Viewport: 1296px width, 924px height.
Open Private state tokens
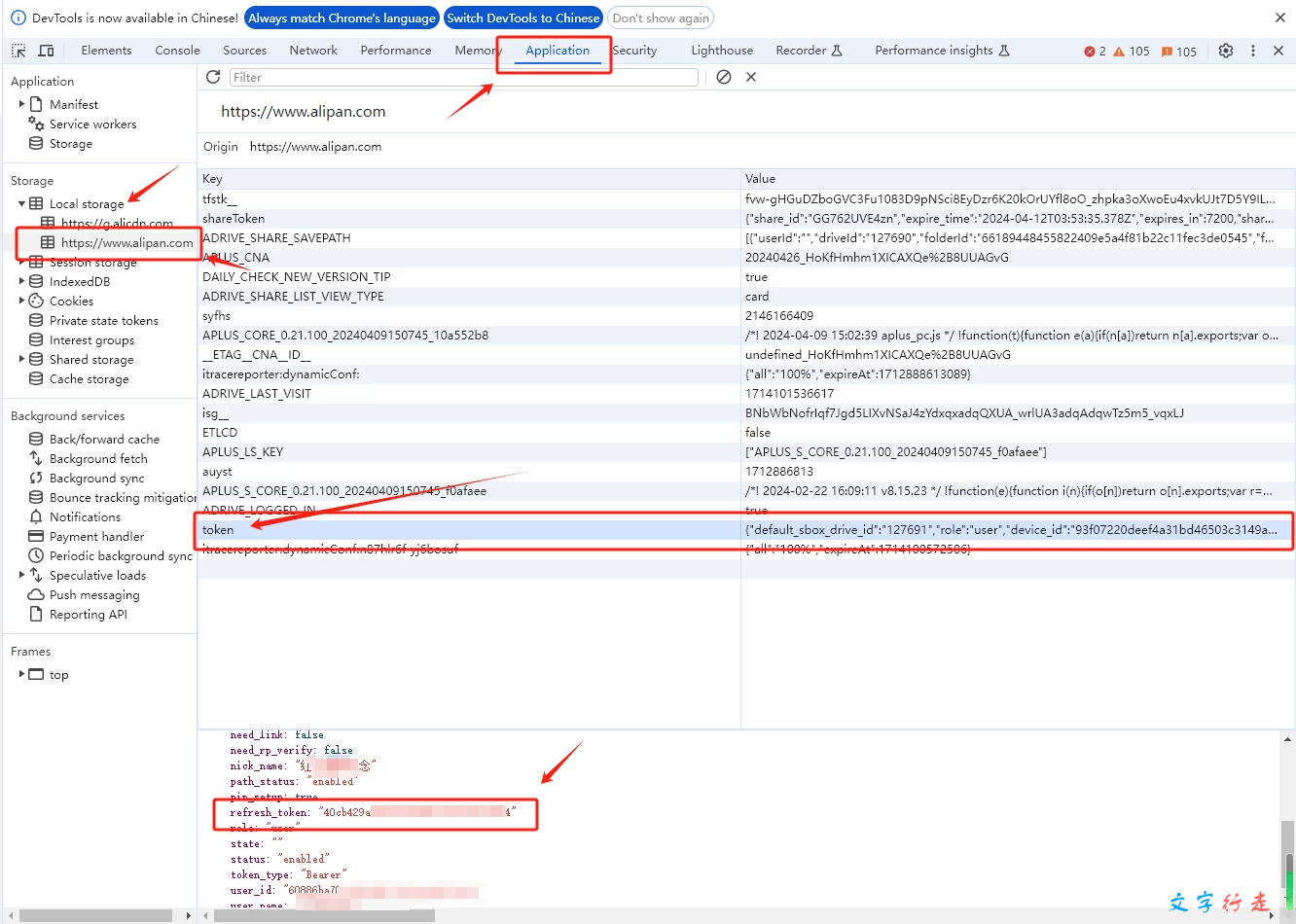pos(103,320)
